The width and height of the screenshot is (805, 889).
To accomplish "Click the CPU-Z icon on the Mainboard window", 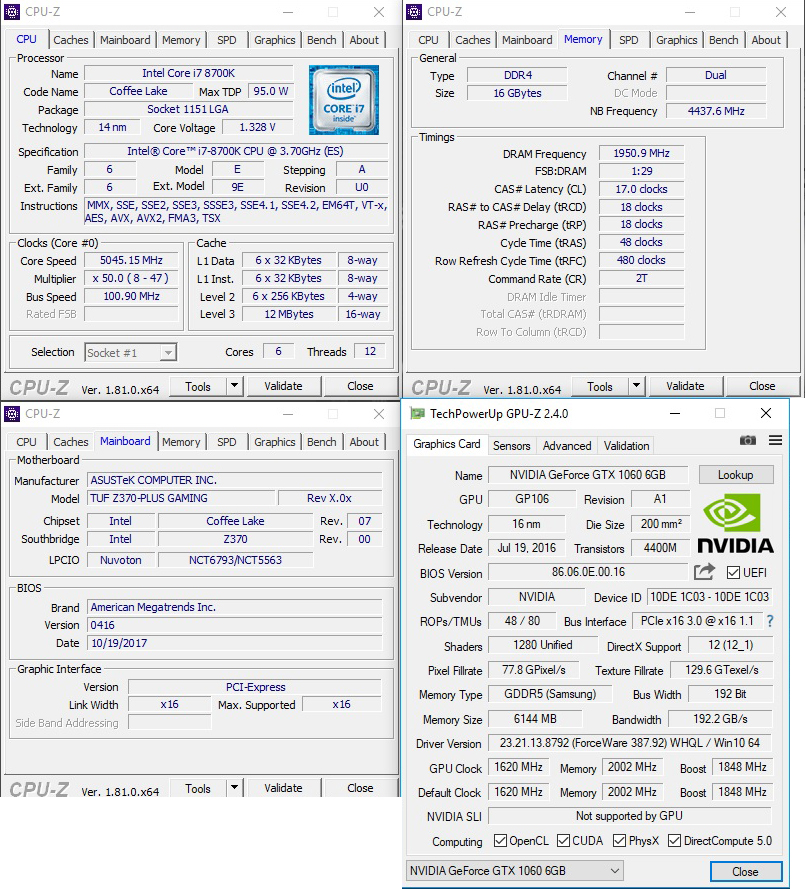I will 12,413.
